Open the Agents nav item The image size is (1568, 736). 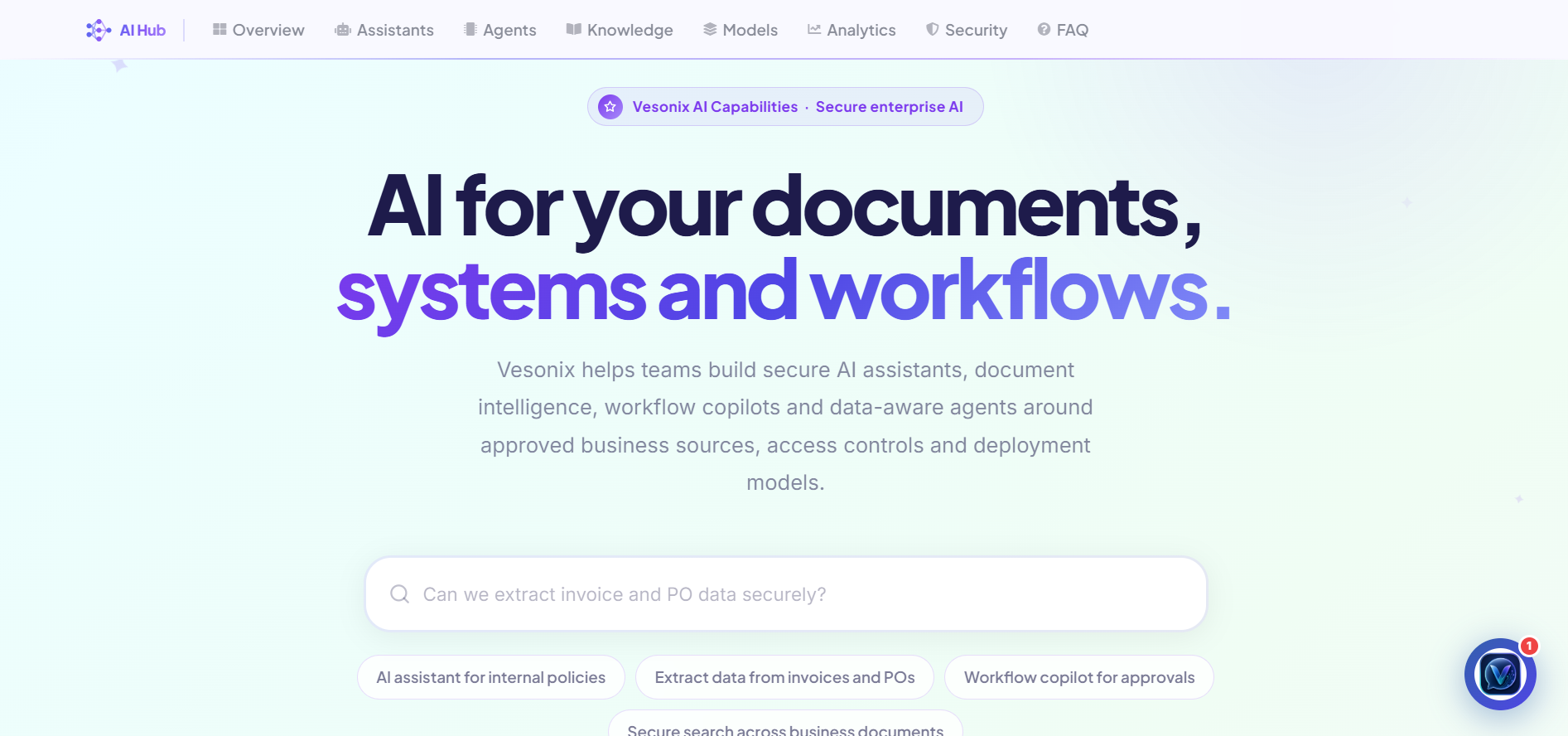(x=500, y=30)
